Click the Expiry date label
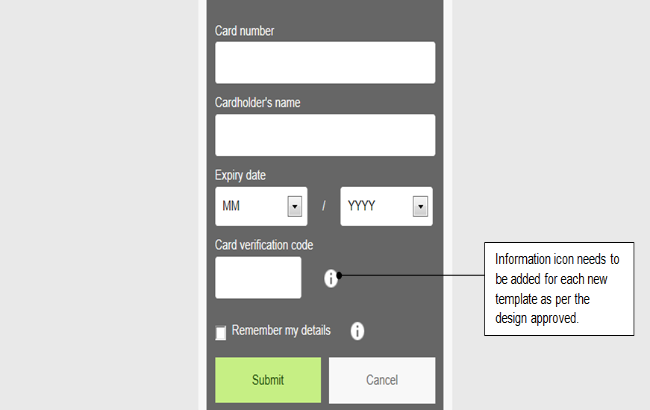This screenshot has height=410, width=650. coord(241,175)
